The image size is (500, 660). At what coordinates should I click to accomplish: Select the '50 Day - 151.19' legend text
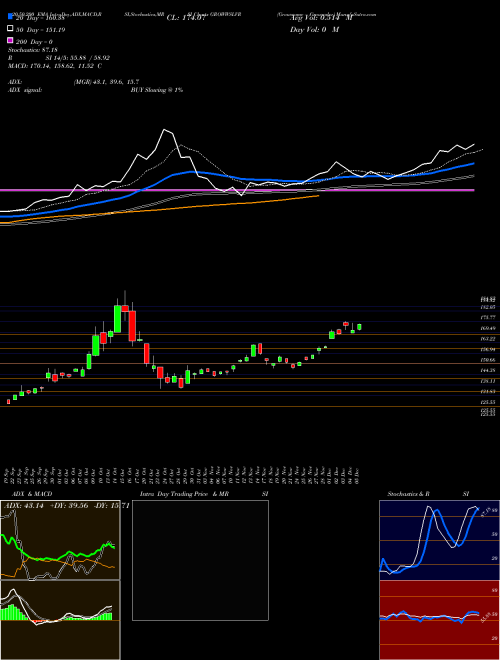pos(41,30)
